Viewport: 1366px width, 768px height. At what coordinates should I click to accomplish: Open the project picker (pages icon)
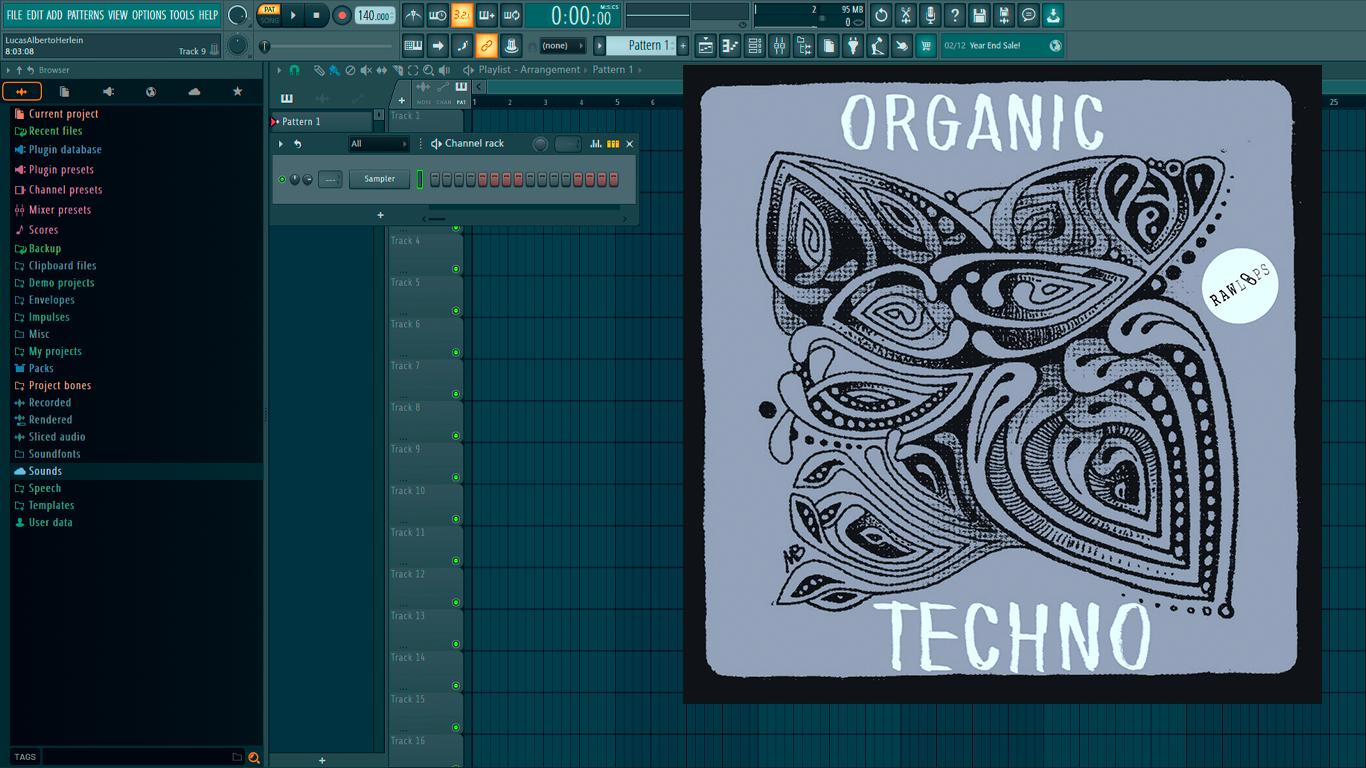click(829, 45)
